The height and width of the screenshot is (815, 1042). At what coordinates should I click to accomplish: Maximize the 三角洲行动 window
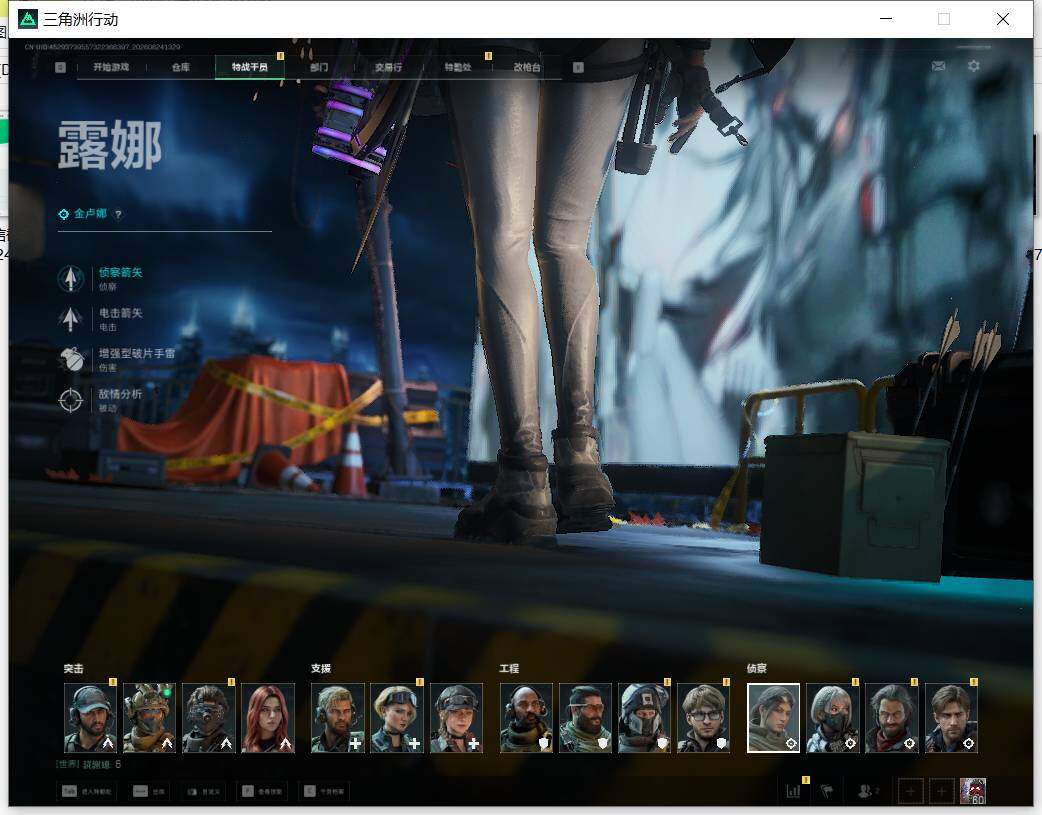click(x=944, y=19)
